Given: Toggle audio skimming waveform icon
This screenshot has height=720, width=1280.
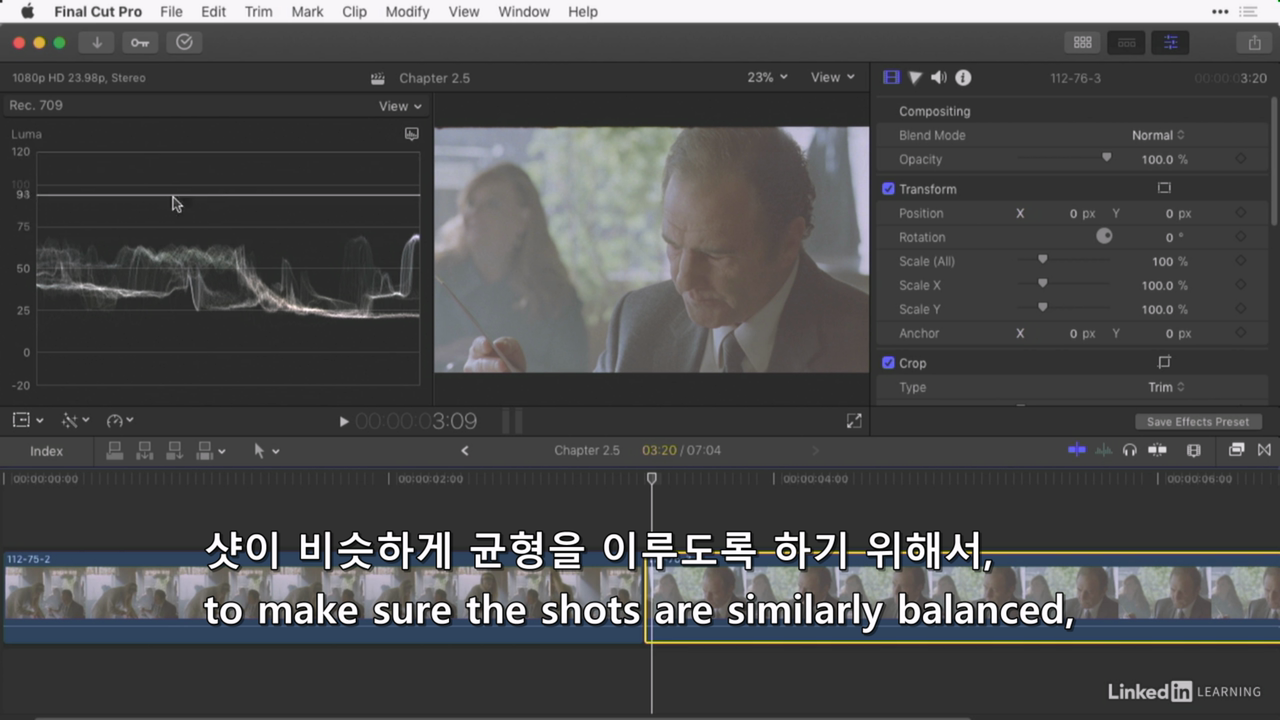Looking at the screenshot, I should [x=1103, y=450].
